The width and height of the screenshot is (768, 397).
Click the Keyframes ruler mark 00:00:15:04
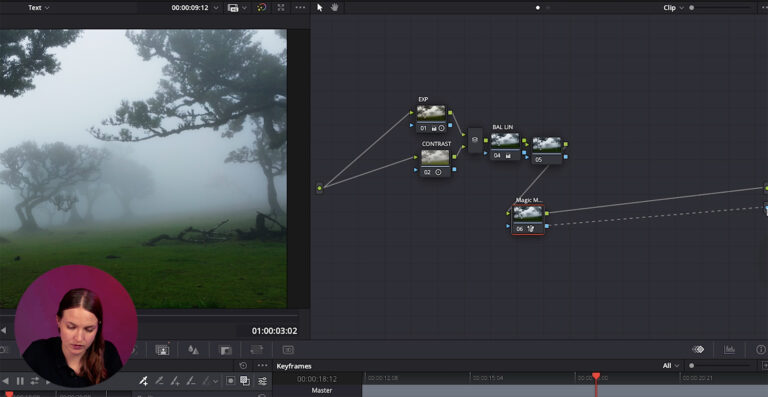coord(487,378)
